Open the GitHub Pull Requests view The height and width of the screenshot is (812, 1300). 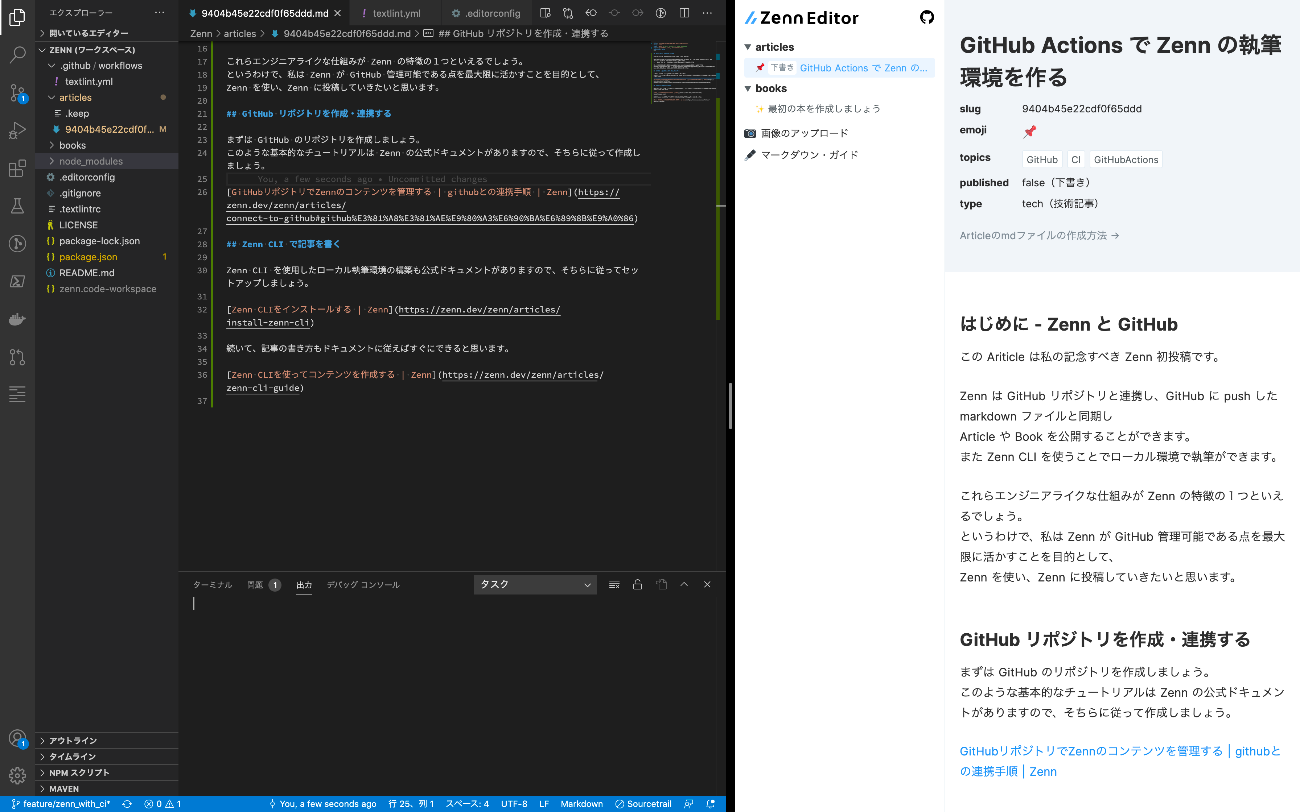[17, 357]
